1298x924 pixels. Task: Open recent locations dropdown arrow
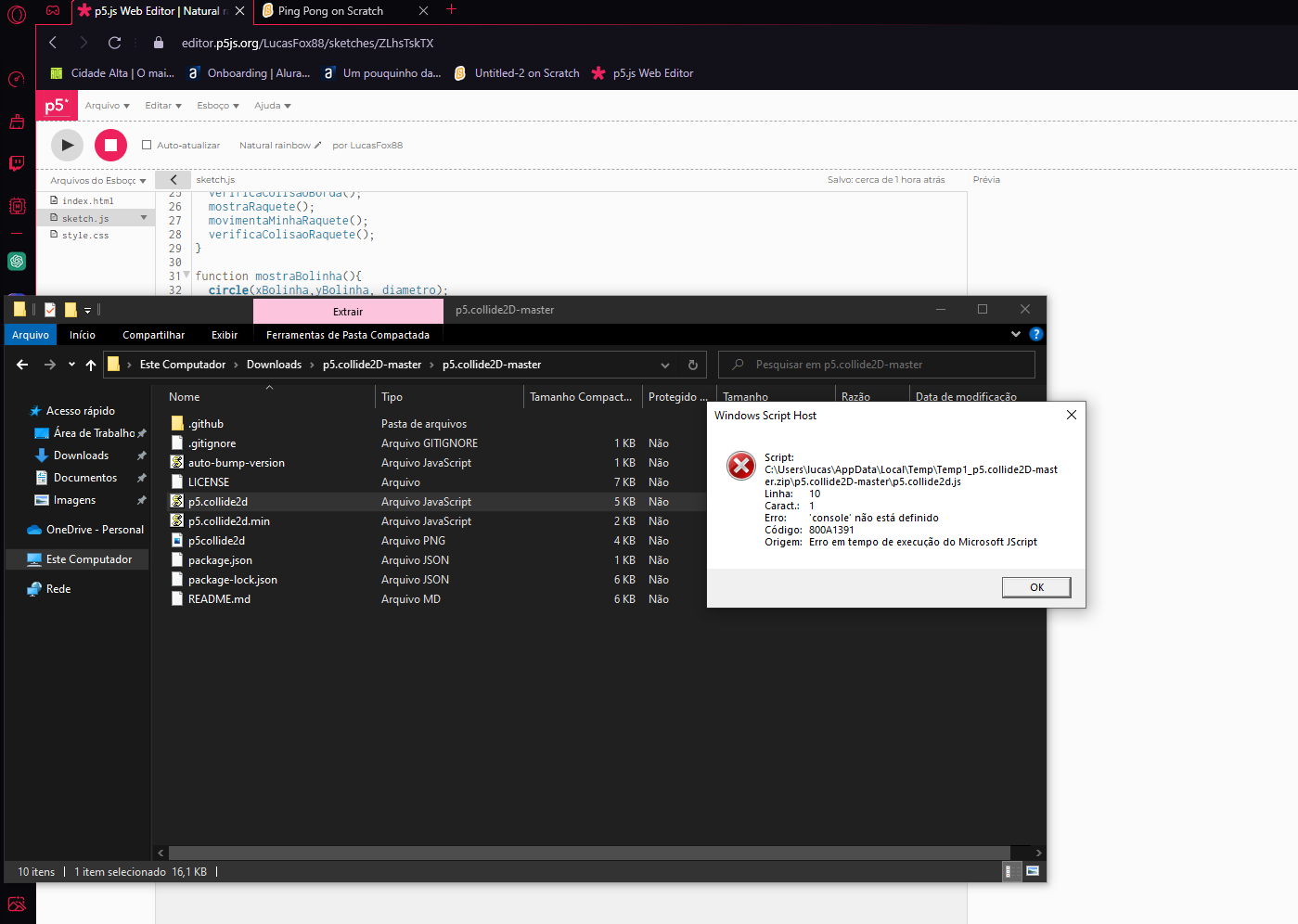(71, 365)
